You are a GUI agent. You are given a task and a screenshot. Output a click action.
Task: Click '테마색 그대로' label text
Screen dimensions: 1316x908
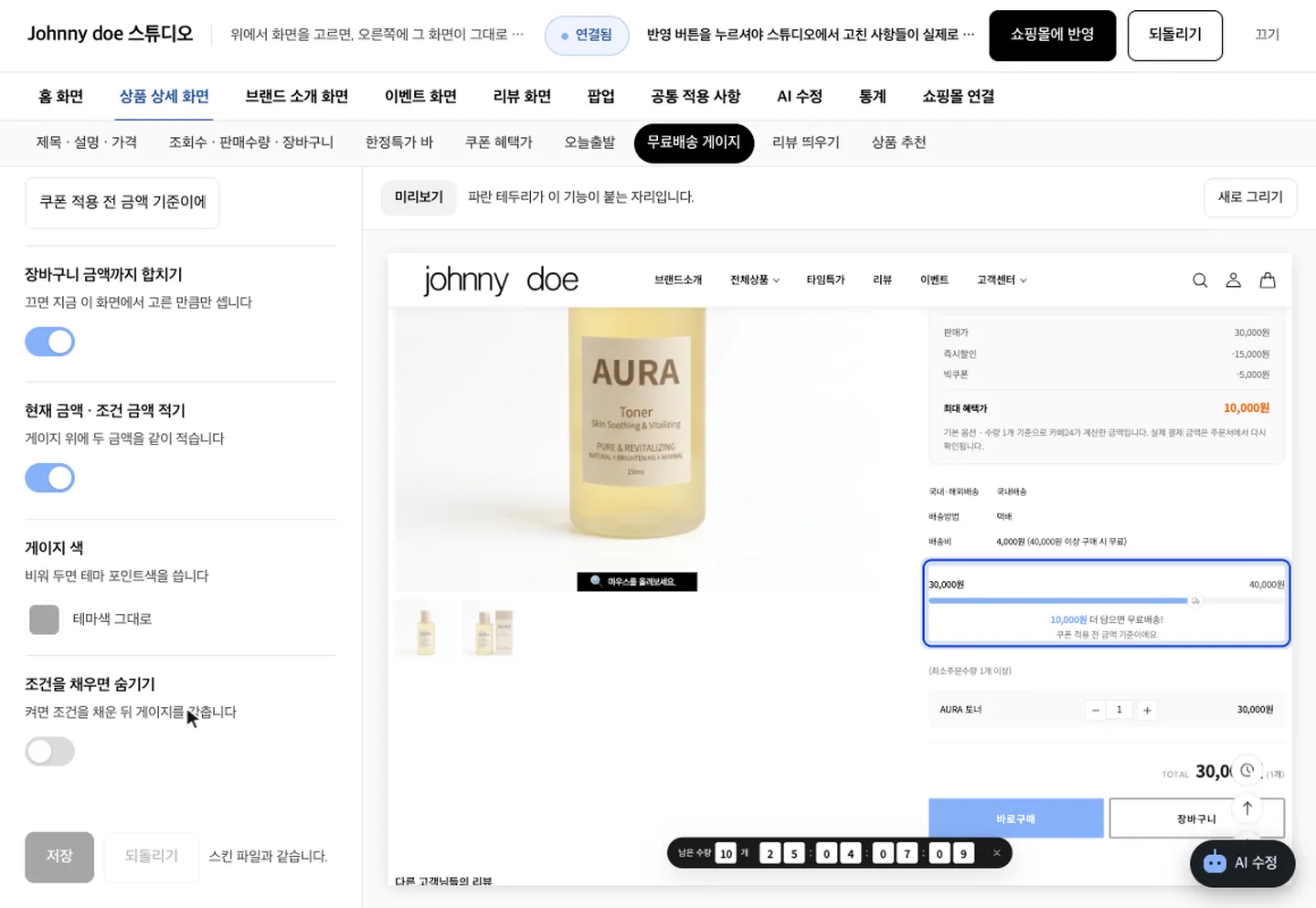(112, 619)
